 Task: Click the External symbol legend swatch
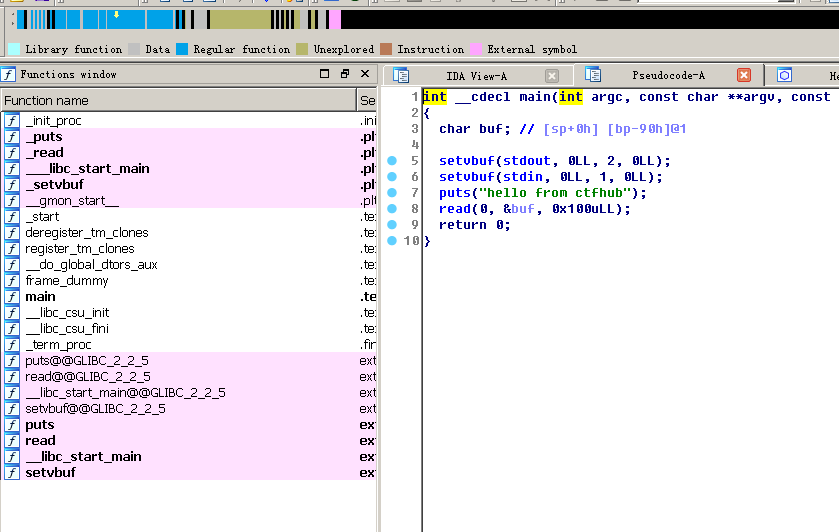click(x=476, y=49)
